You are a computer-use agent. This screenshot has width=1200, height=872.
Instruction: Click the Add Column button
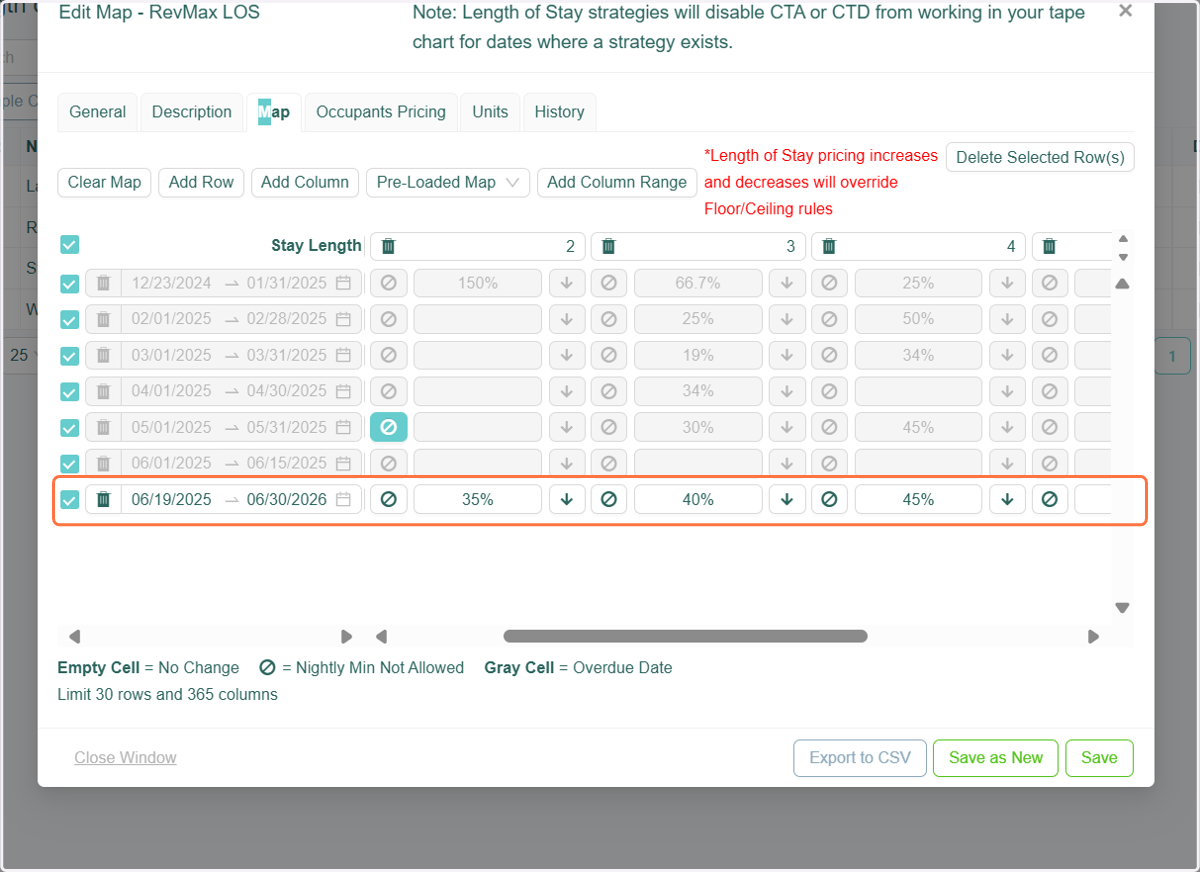point(305,182)
